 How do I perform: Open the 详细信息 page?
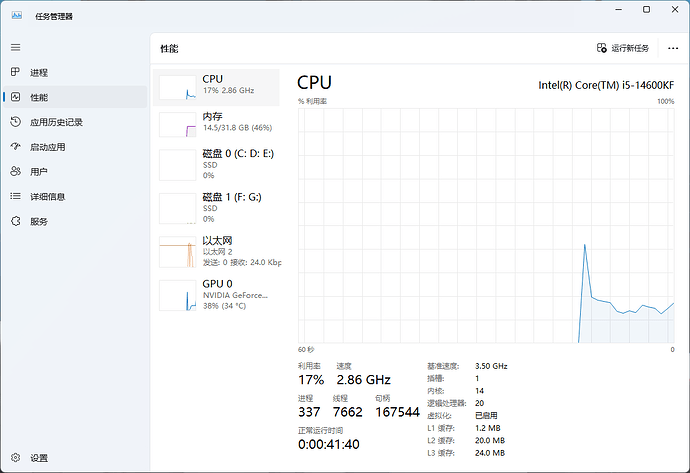point(75,197)
